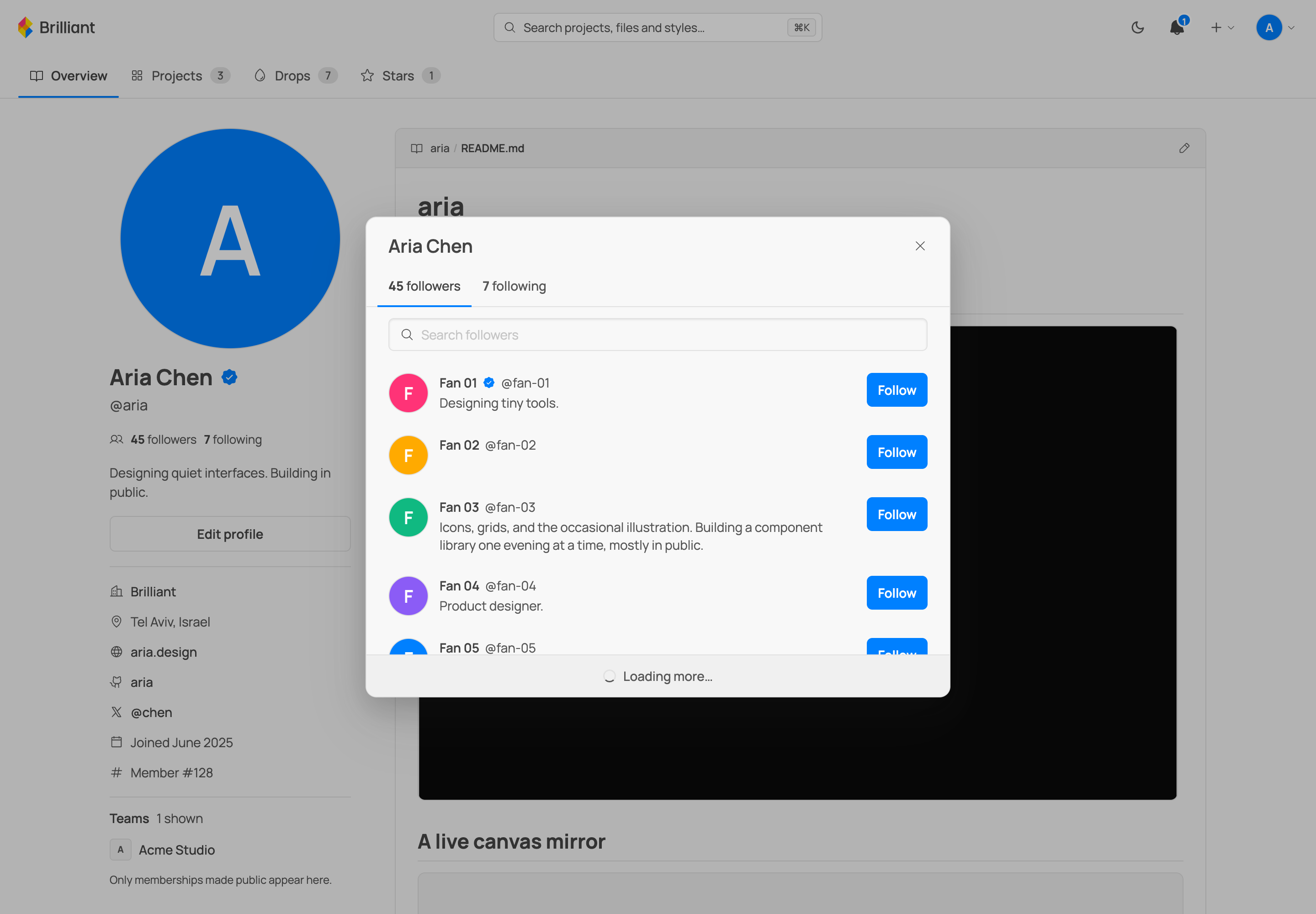Screen dimensions: 1316x914
Task: Select the 45 followers tab in dialog
Action: pyautogui.click(x=424, y=286)
